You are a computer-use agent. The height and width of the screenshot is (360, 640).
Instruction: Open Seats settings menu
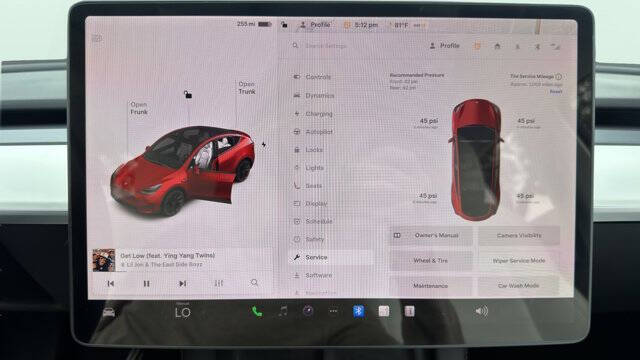point(308,186)
